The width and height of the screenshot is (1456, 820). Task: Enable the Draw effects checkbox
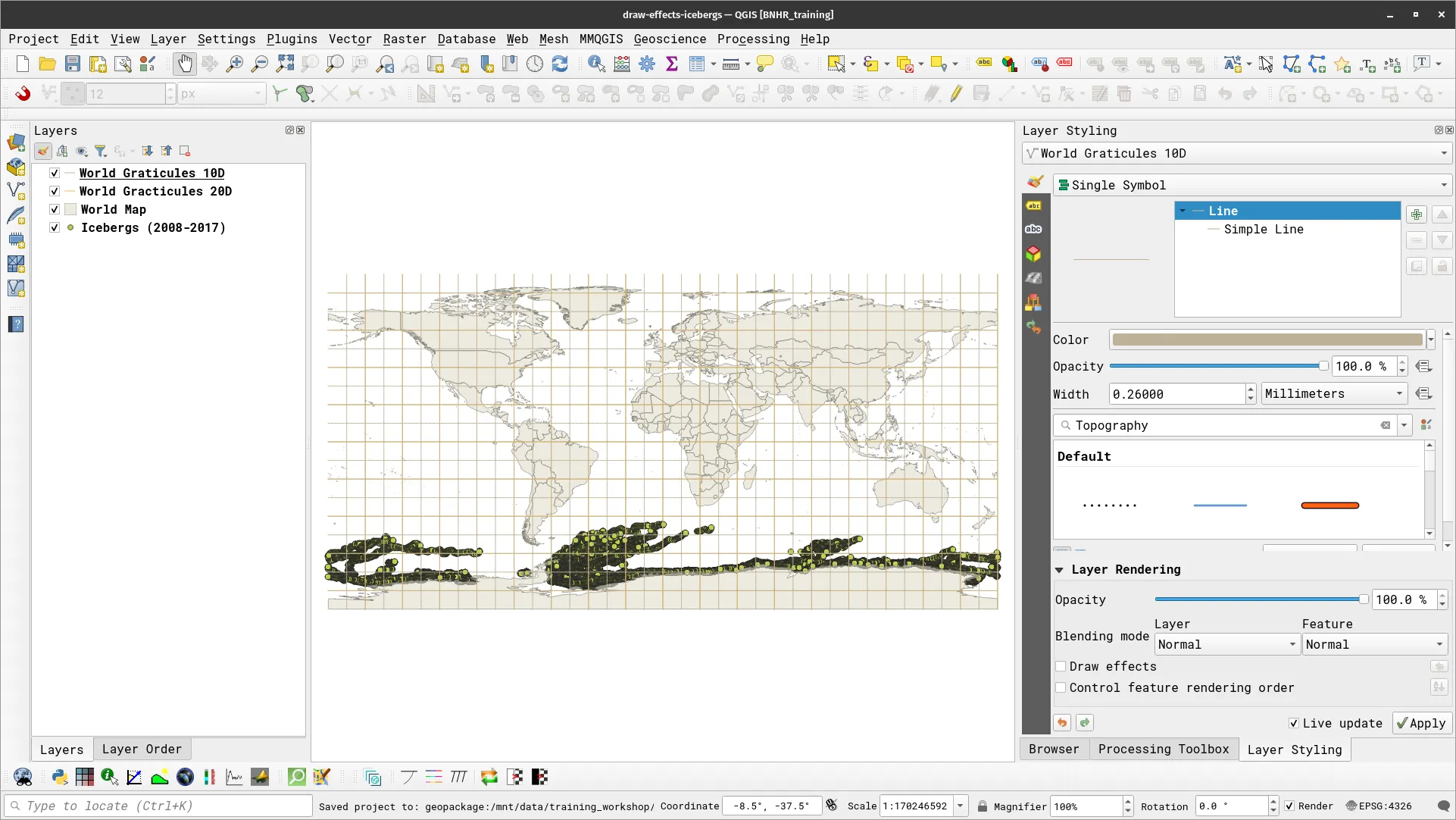tap(1061, 666)
